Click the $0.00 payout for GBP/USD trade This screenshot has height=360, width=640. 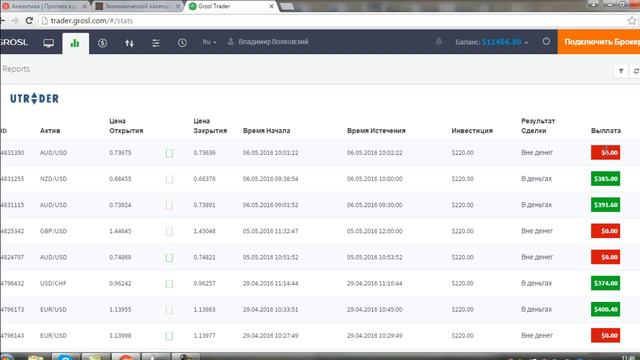[605, 231]
